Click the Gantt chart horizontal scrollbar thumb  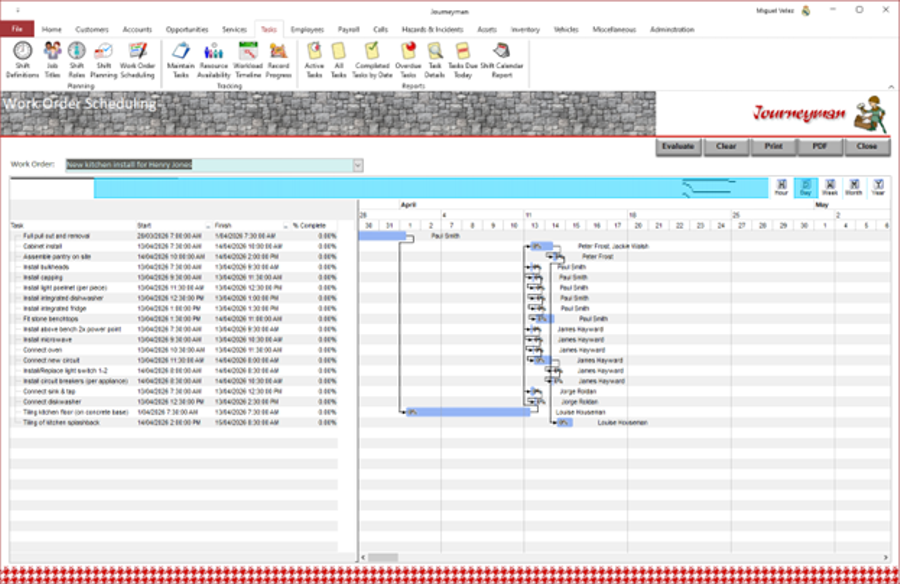click(383, 557)
